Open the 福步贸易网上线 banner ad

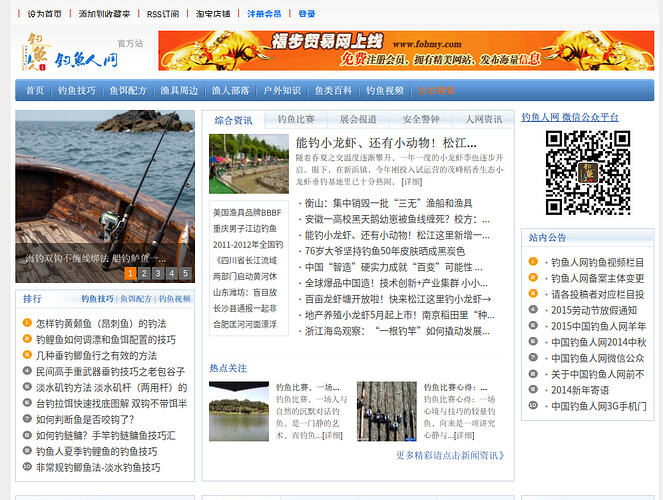406,51
